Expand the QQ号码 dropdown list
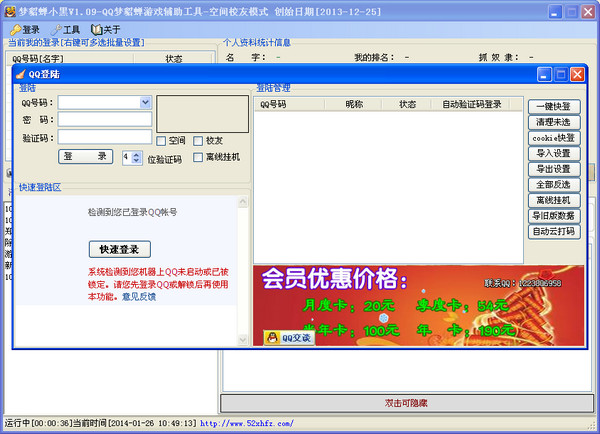Image resolution: width=600 pixels, height=434 pixels. click(x=145, y=102)
